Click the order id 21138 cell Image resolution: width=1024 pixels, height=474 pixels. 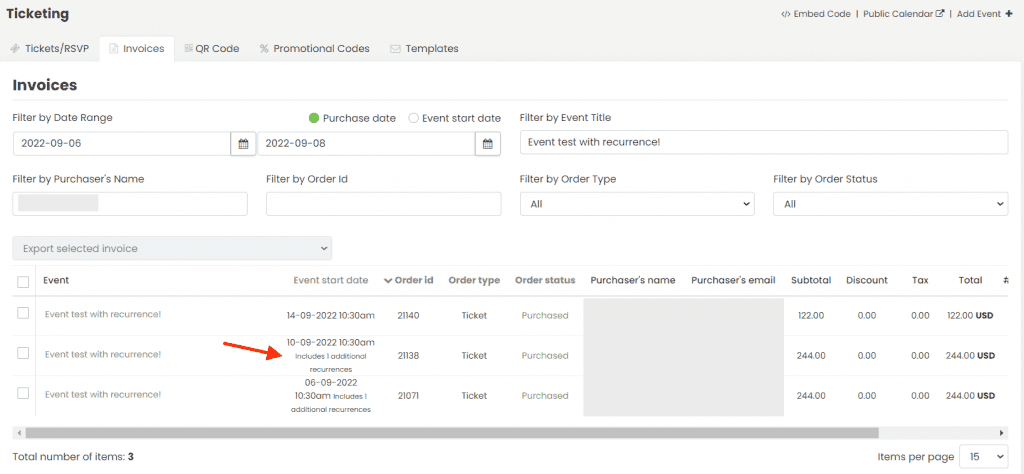coord(408,356)
